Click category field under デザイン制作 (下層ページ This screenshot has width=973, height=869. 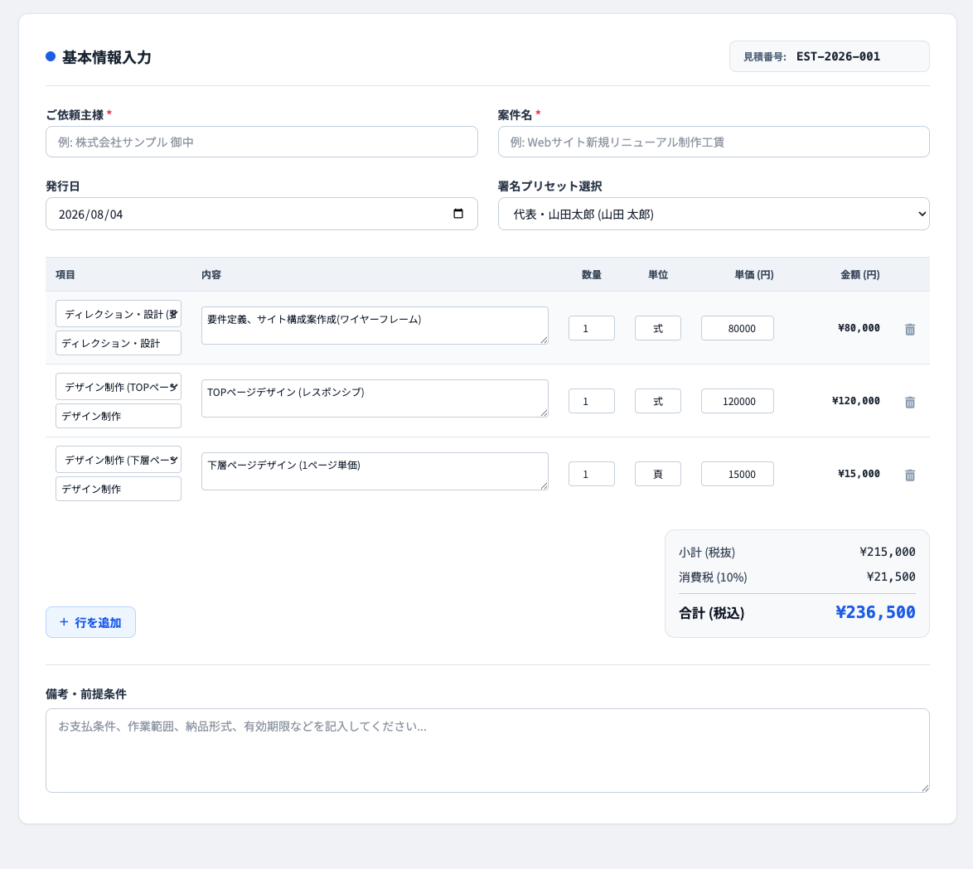pyautogui.click(x=119, y=489)
